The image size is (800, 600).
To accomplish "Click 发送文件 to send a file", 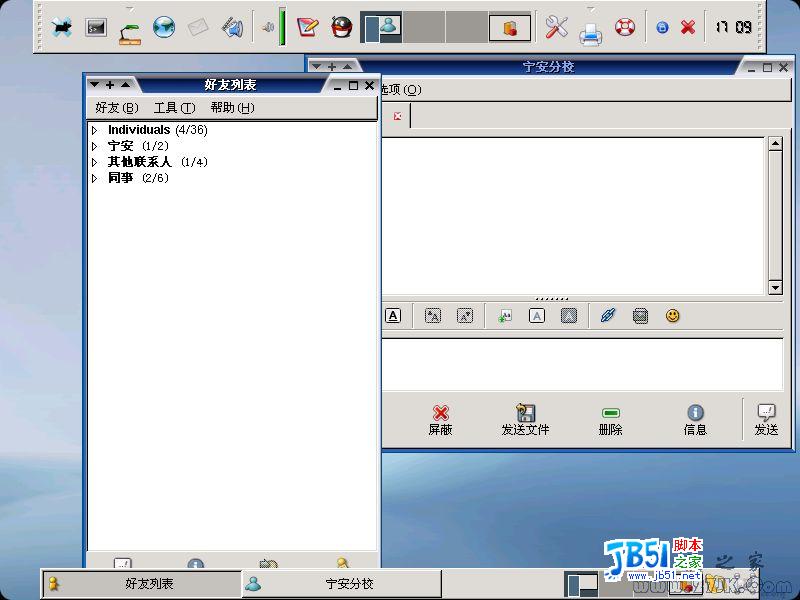I will [525, 420].
